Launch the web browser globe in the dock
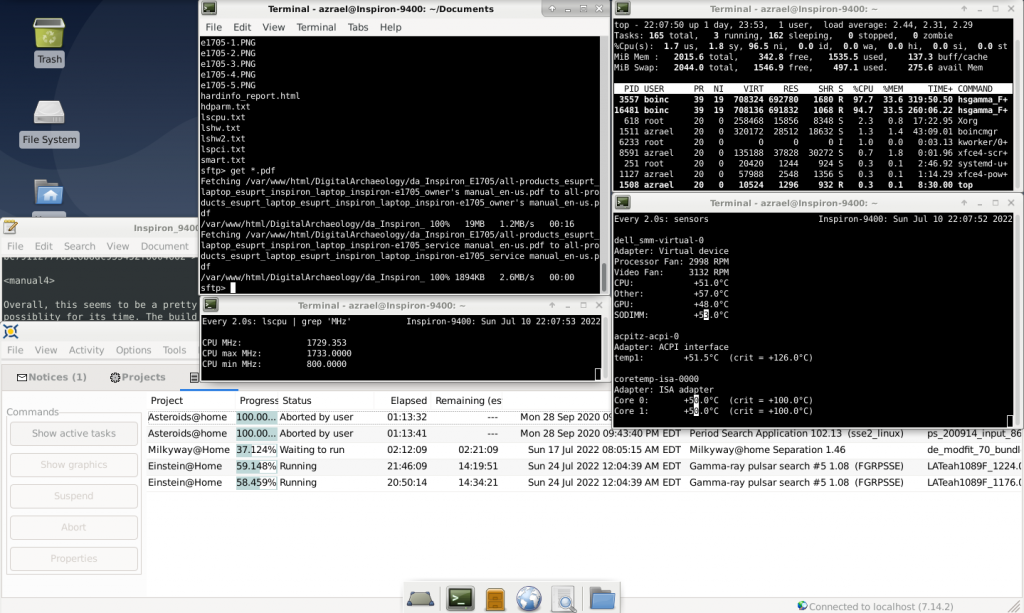This screenshot has width=1024, height=613. (529, 599)
